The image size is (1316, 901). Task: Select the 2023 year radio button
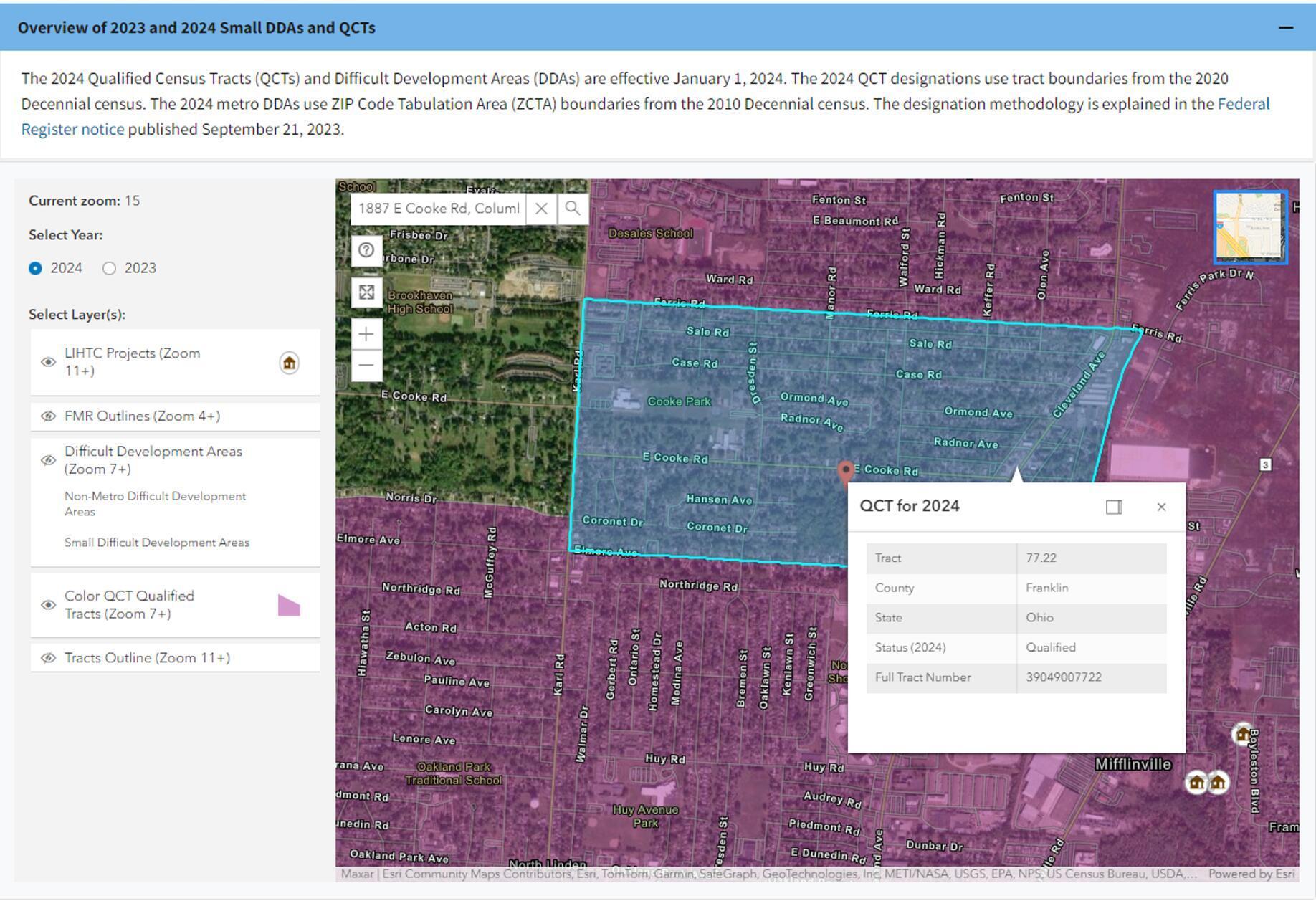(x=109, y=268)
